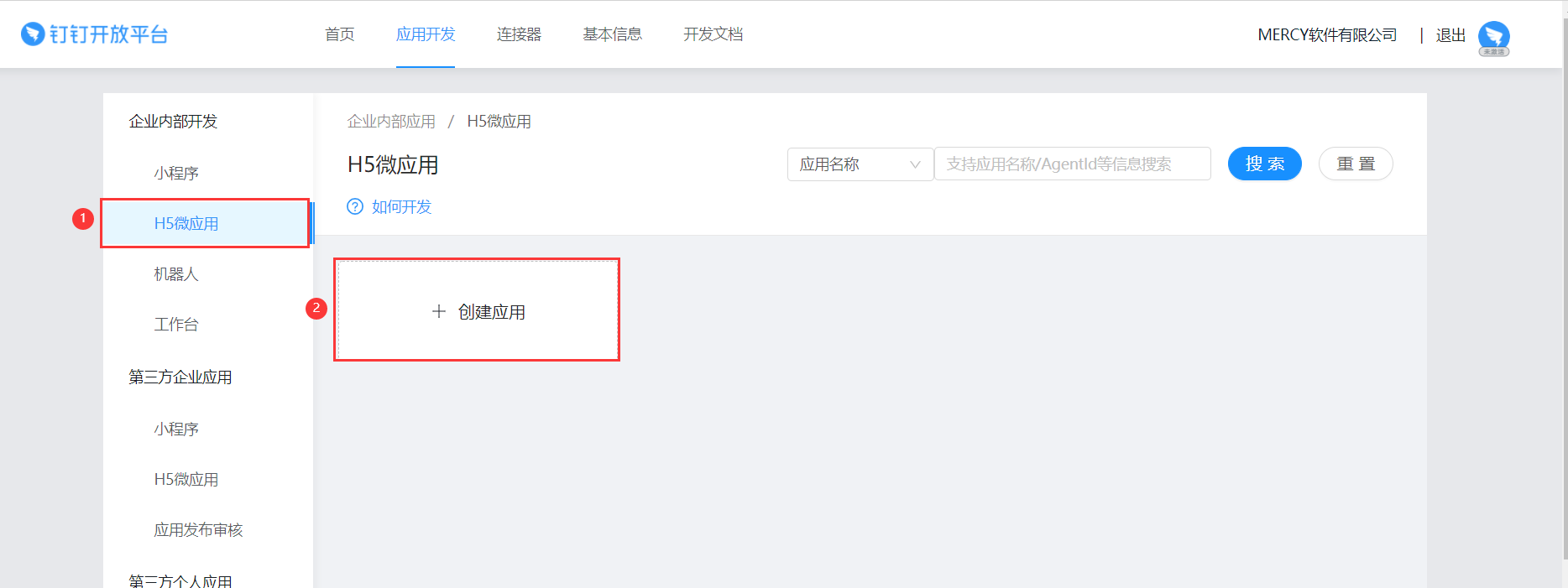The image size is (1568, 588).
Task: Click the plus icon to create app
Action: click(x=439, y=311)
